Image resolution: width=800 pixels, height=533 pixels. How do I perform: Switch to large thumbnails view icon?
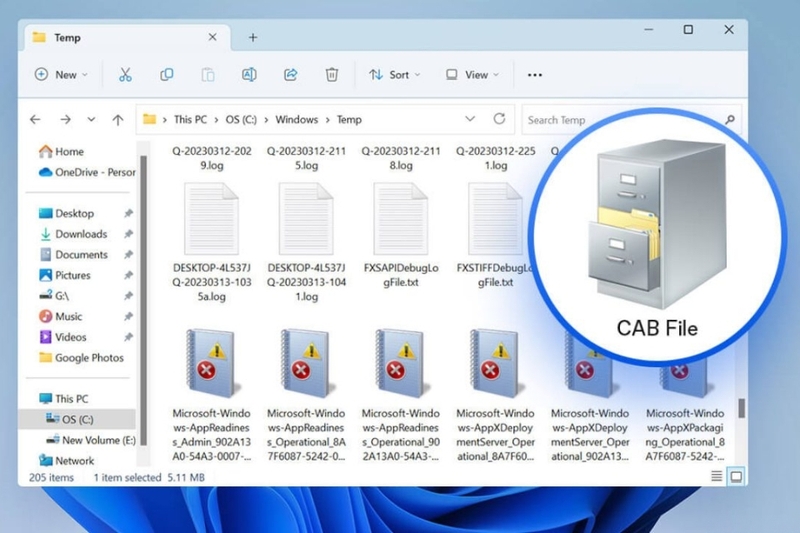(x=736, y=477)
